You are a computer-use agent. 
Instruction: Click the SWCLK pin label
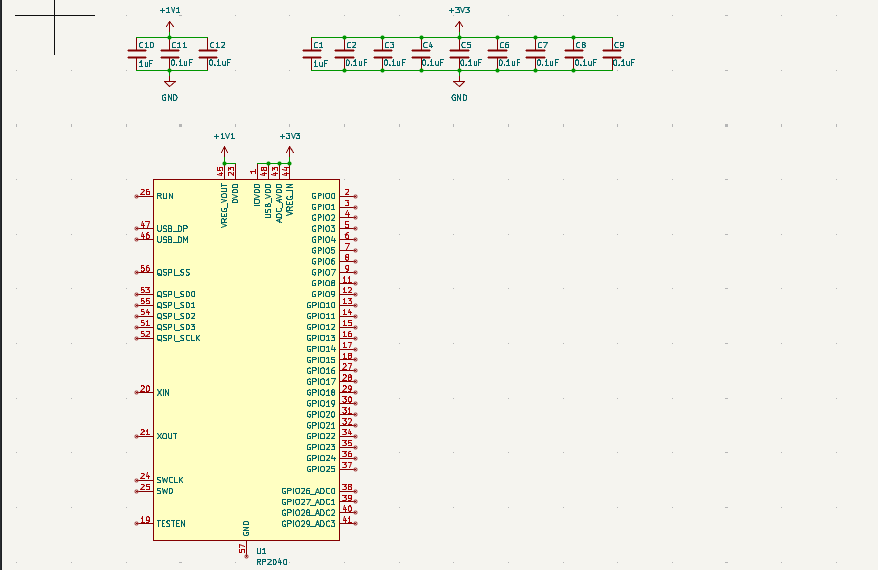(170, 480)
